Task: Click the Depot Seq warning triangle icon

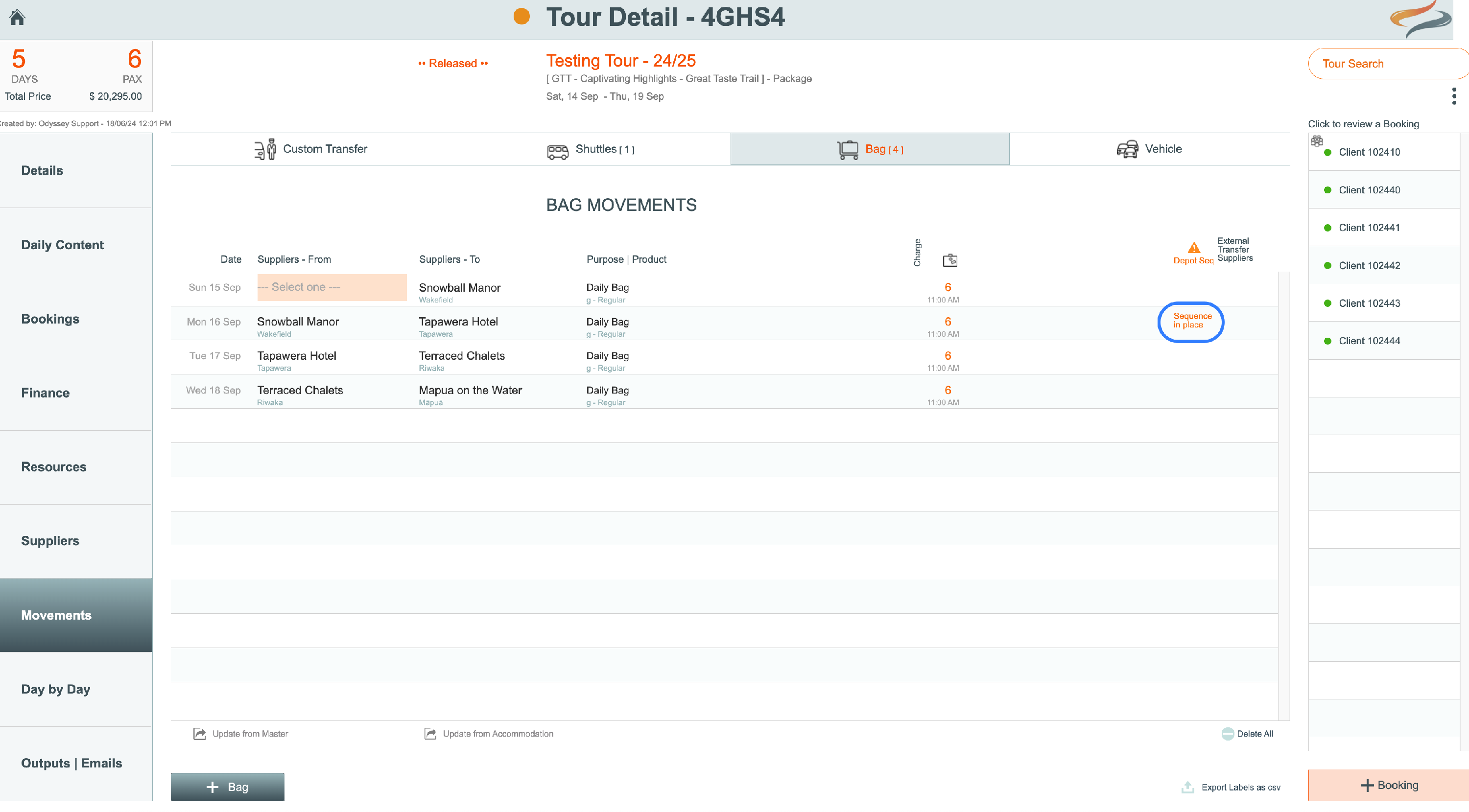Action: click(1194, 248)
